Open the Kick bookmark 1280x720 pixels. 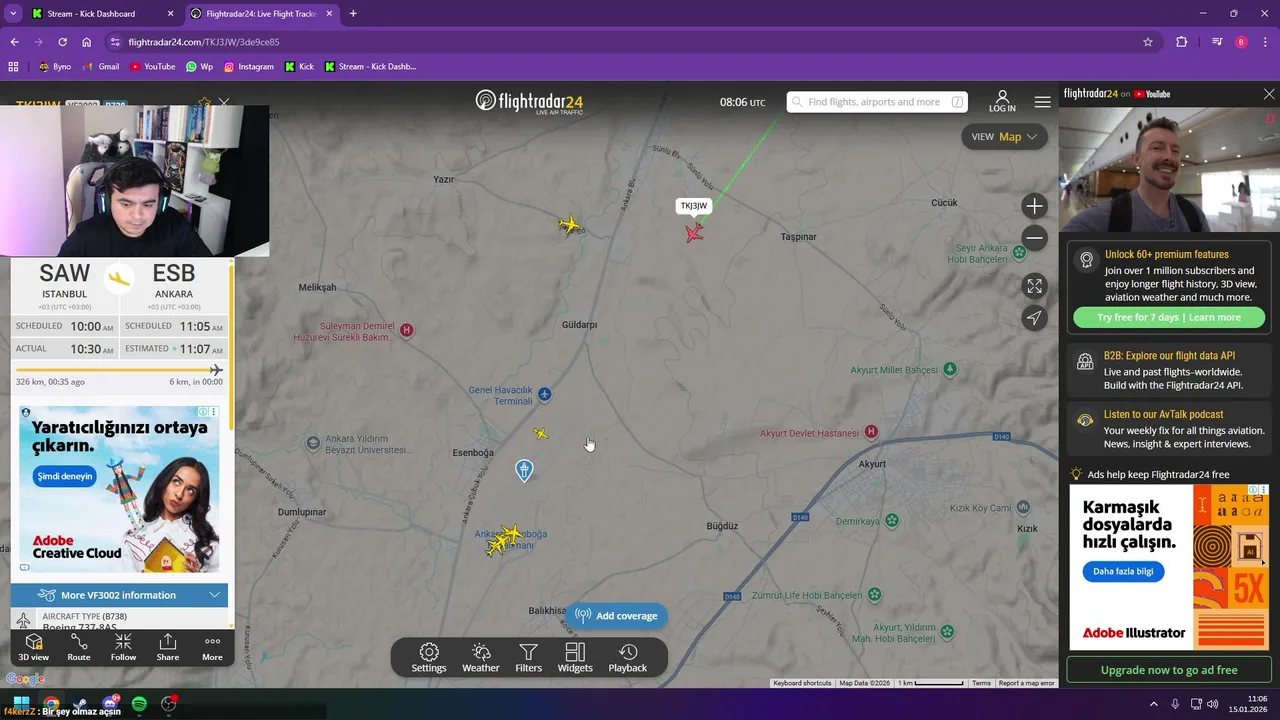300,67
